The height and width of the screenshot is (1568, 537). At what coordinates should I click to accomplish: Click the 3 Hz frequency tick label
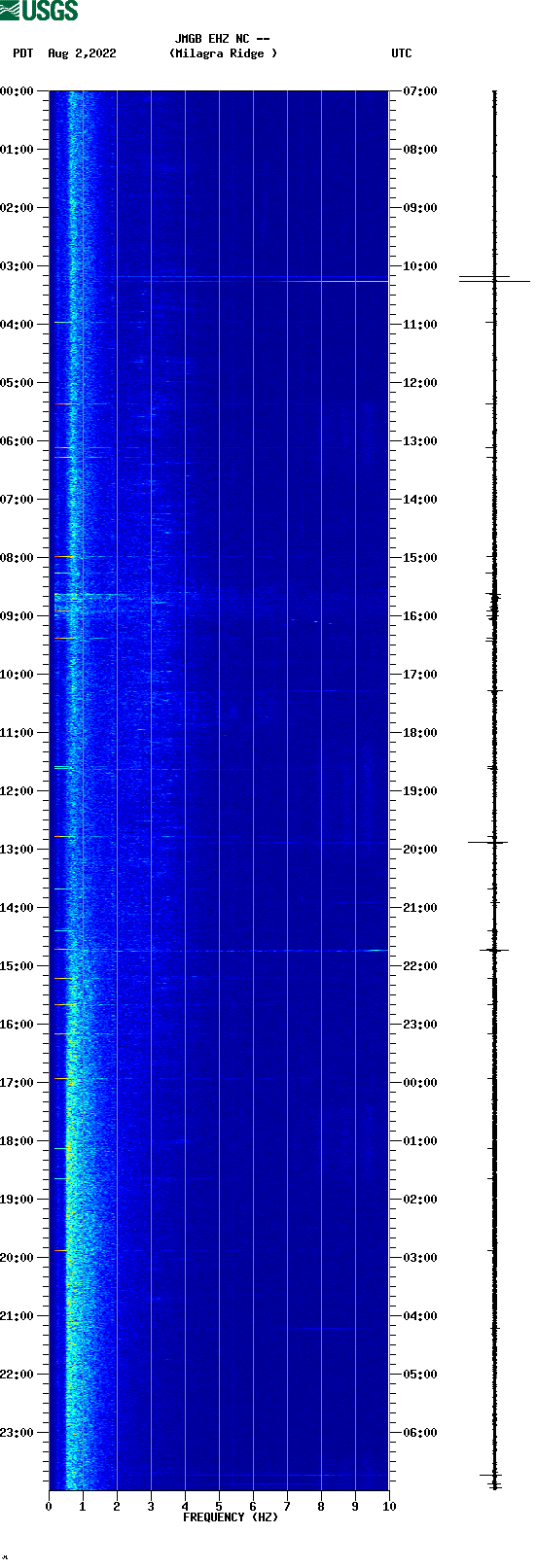click(151, 1507)
